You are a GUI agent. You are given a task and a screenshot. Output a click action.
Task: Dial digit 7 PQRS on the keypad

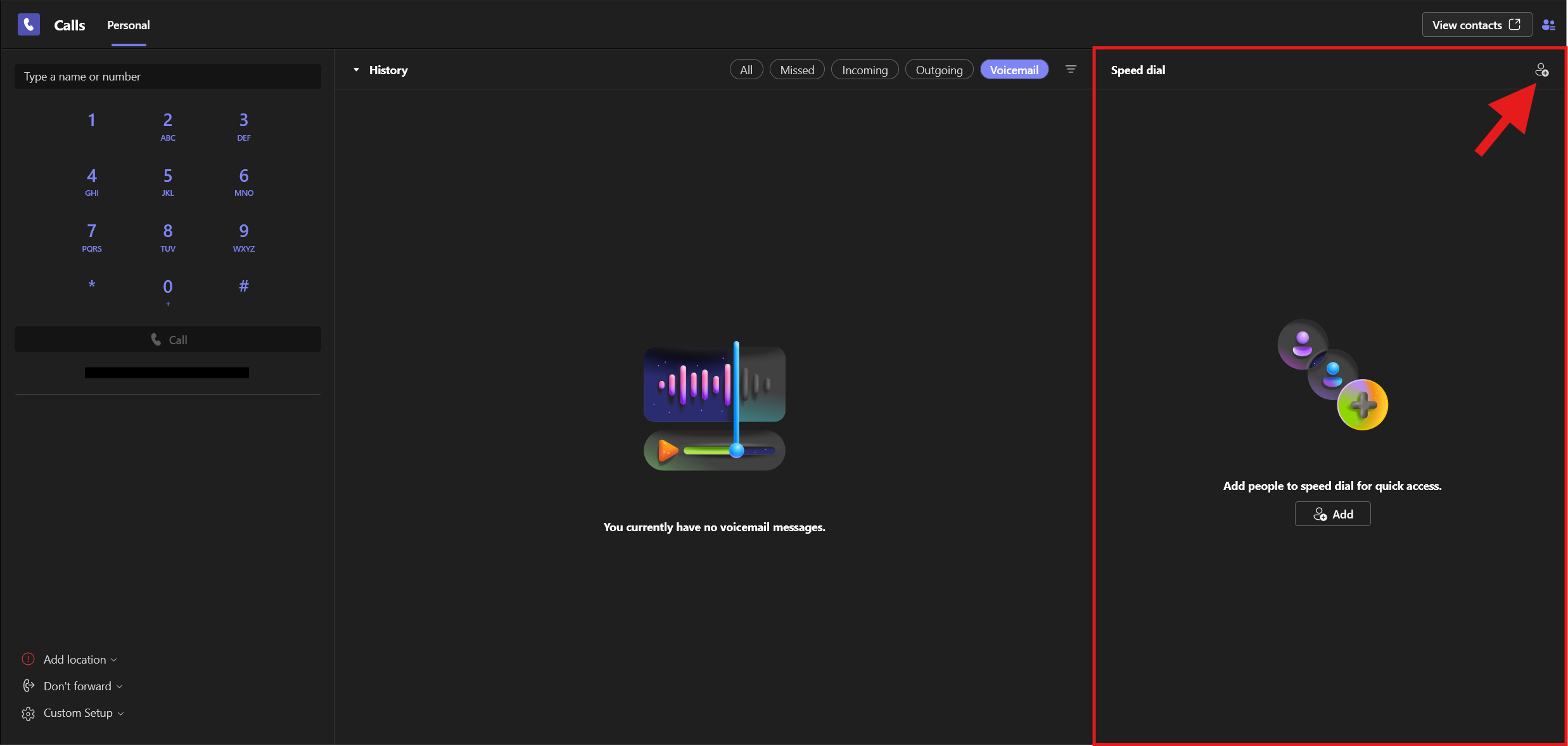point(92,237)
